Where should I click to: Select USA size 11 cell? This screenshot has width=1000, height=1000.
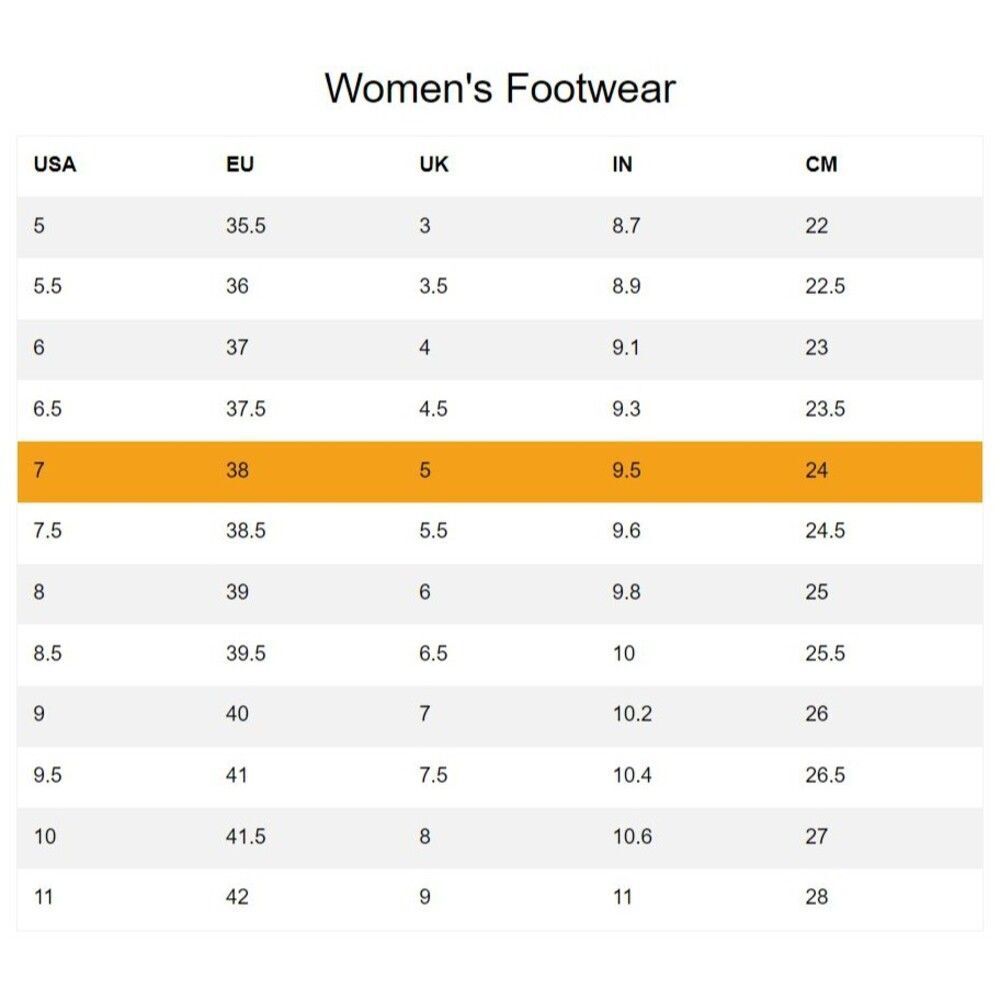coord(43,897)
